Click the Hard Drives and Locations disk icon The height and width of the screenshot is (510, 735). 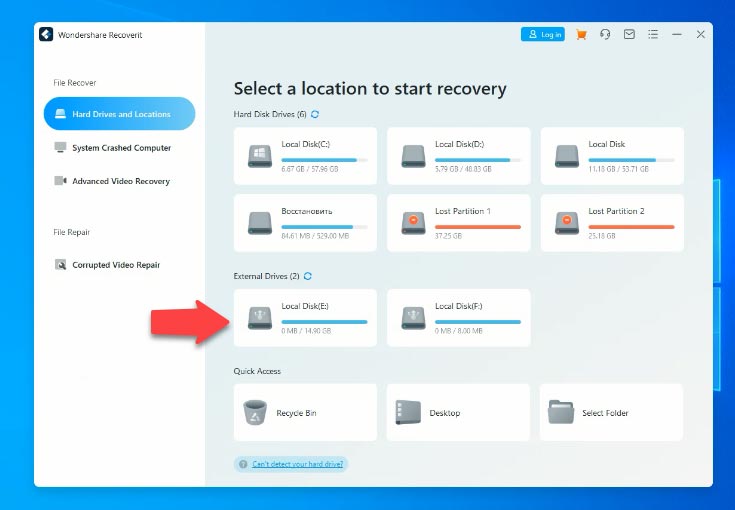pos(60,113)
